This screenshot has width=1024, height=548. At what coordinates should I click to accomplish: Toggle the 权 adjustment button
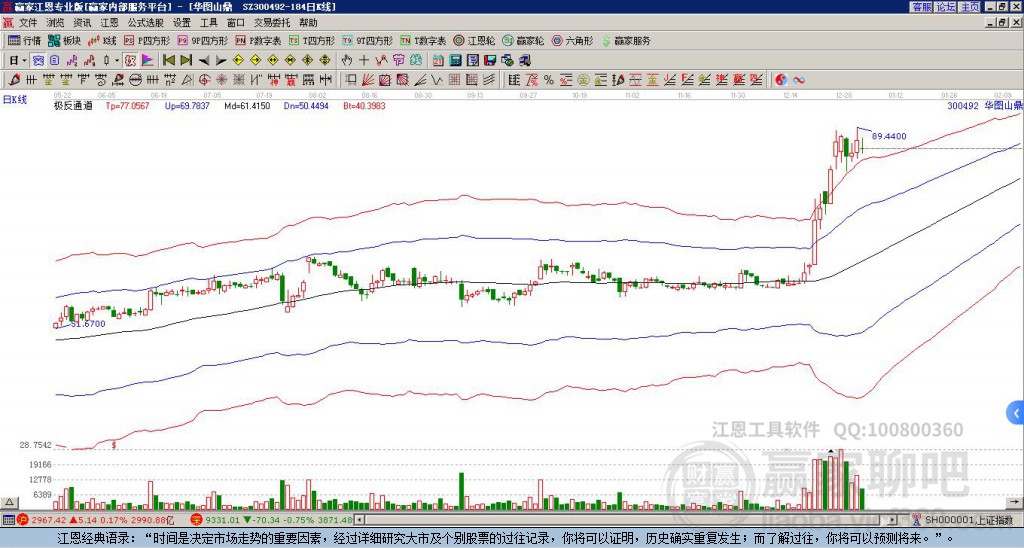click(130, 61)
